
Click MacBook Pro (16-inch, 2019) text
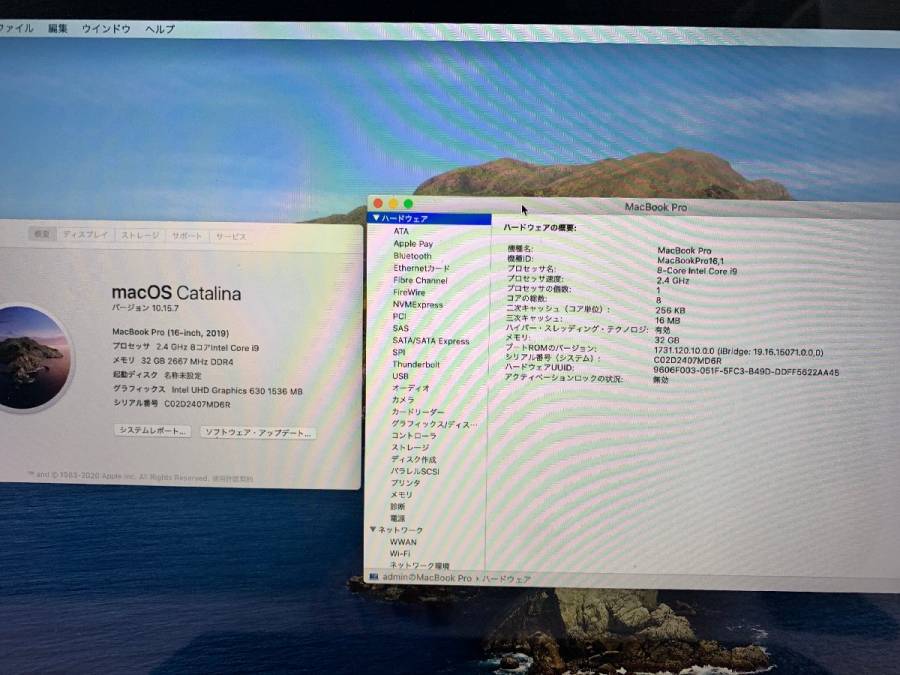(x=170, y=332)
